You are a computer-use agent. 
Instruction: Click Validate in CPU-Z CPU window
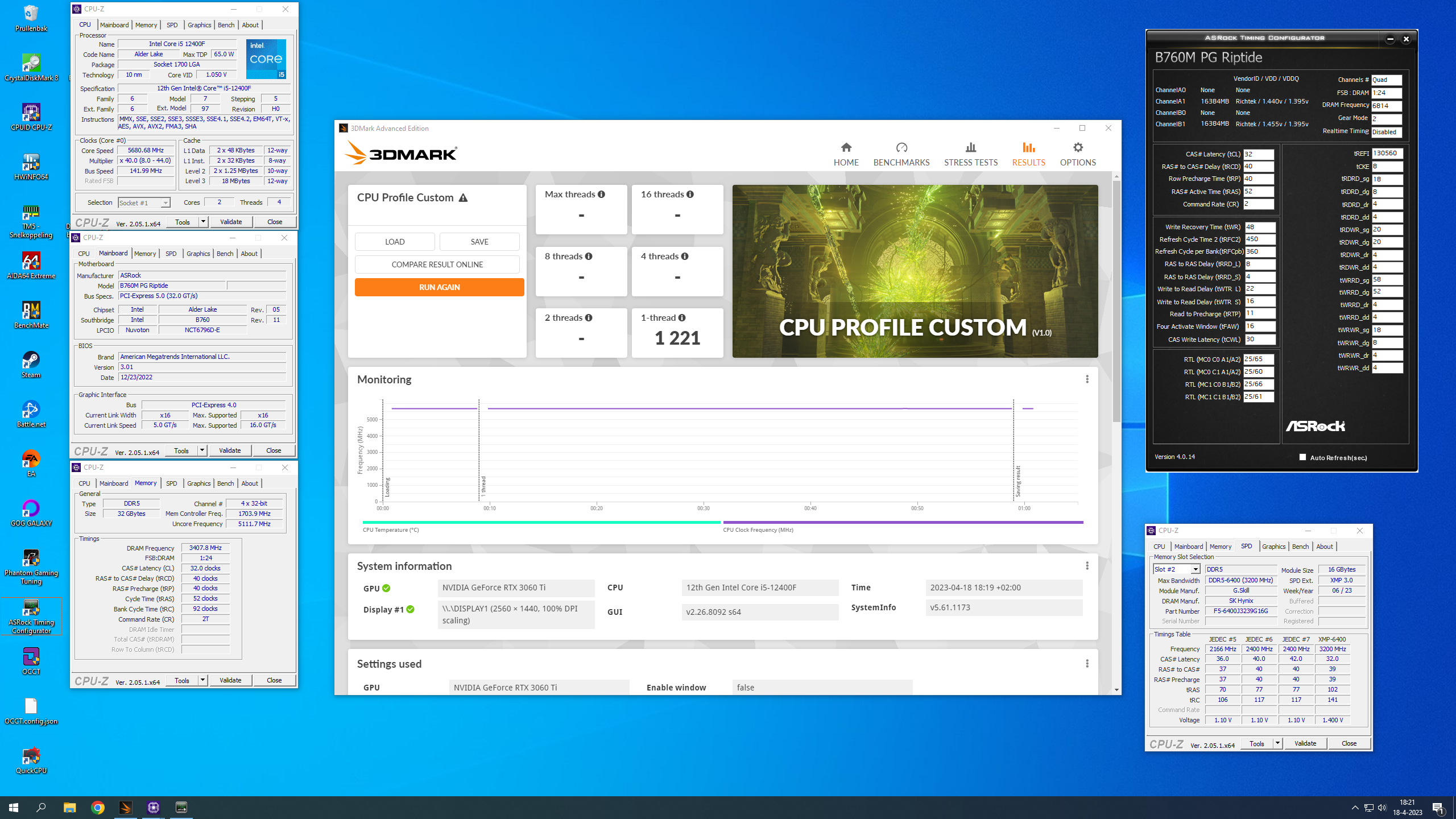click(231, 221)
